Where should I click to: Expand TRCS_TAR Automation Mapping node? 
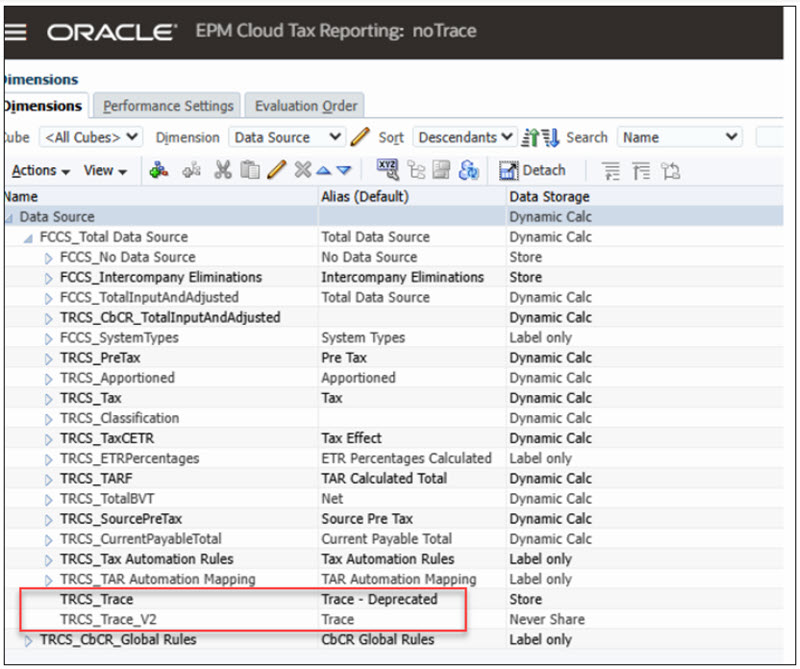tap(48, 580)
